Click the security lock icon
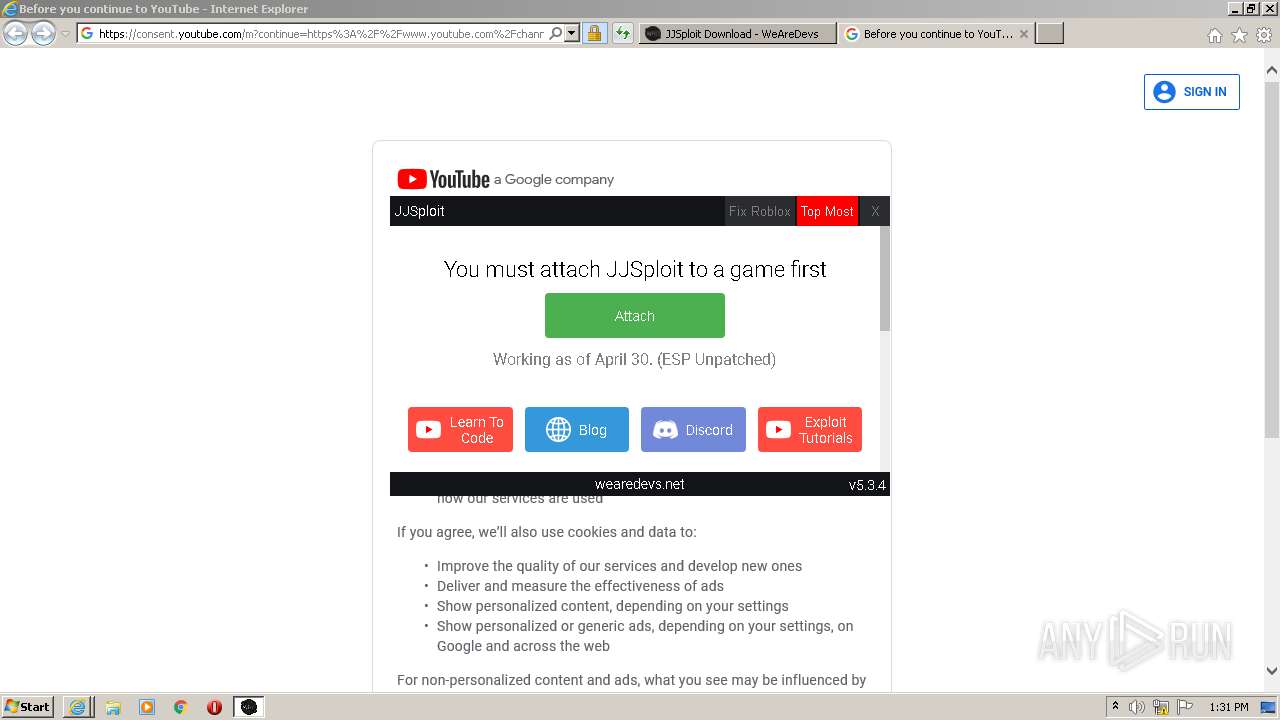 594,33
